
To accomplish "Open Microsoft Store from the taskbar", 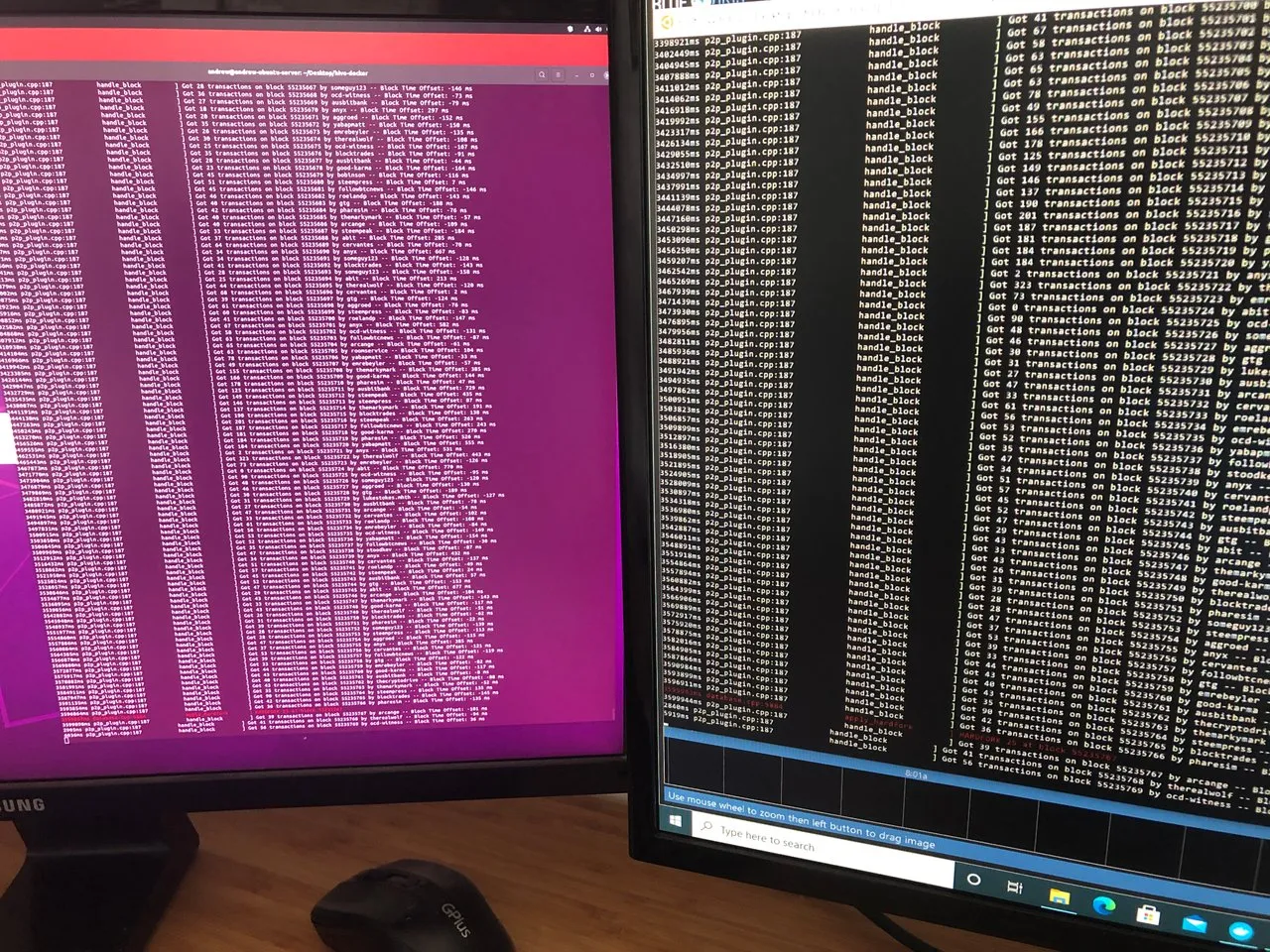I will (1148, 913).
